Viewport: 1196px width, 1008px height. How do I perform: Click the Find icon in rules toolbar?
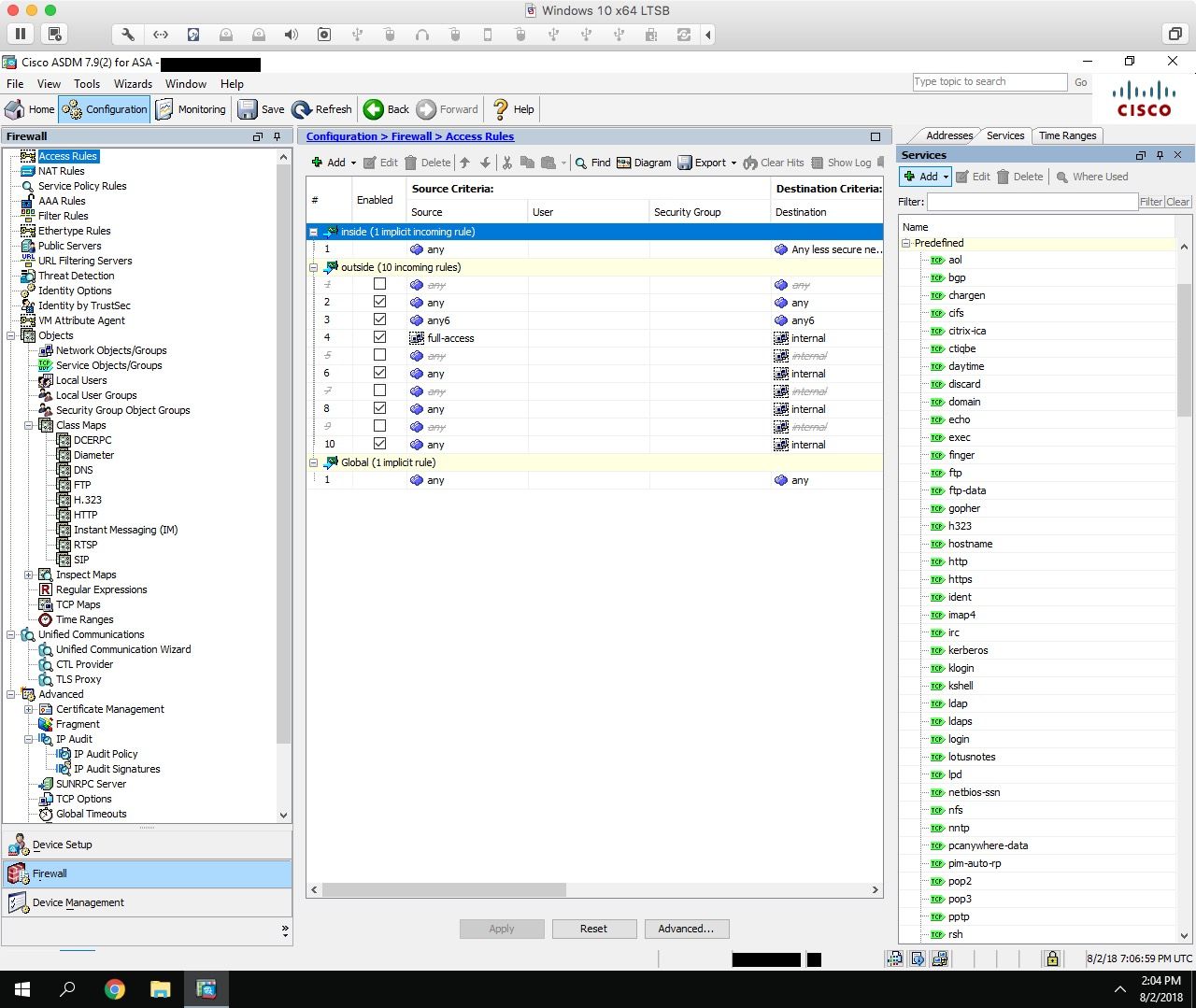click(x=581, y=163)
